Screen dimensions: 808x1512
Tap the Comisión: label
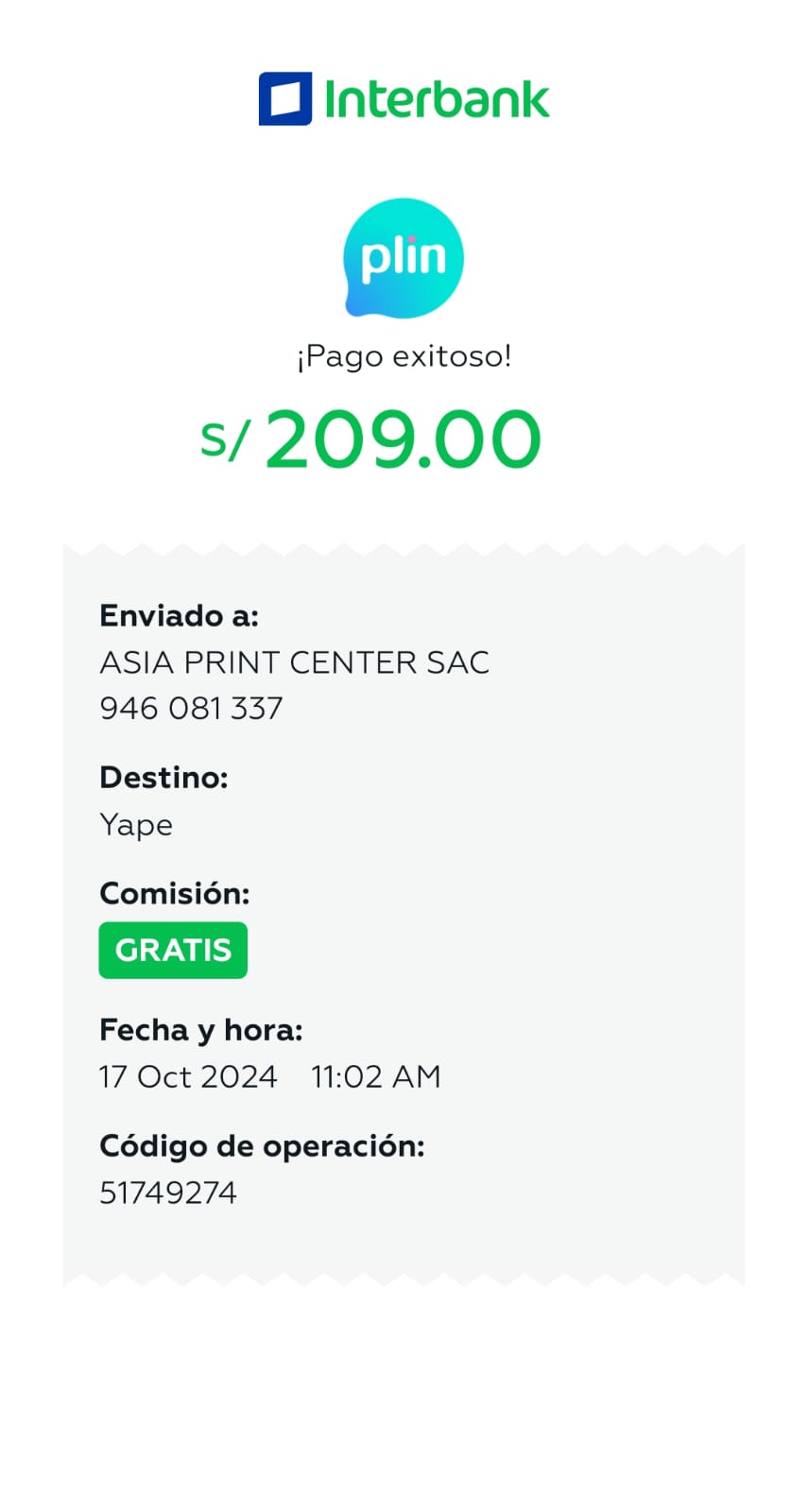pyautogui.click(x=174, y=893)
